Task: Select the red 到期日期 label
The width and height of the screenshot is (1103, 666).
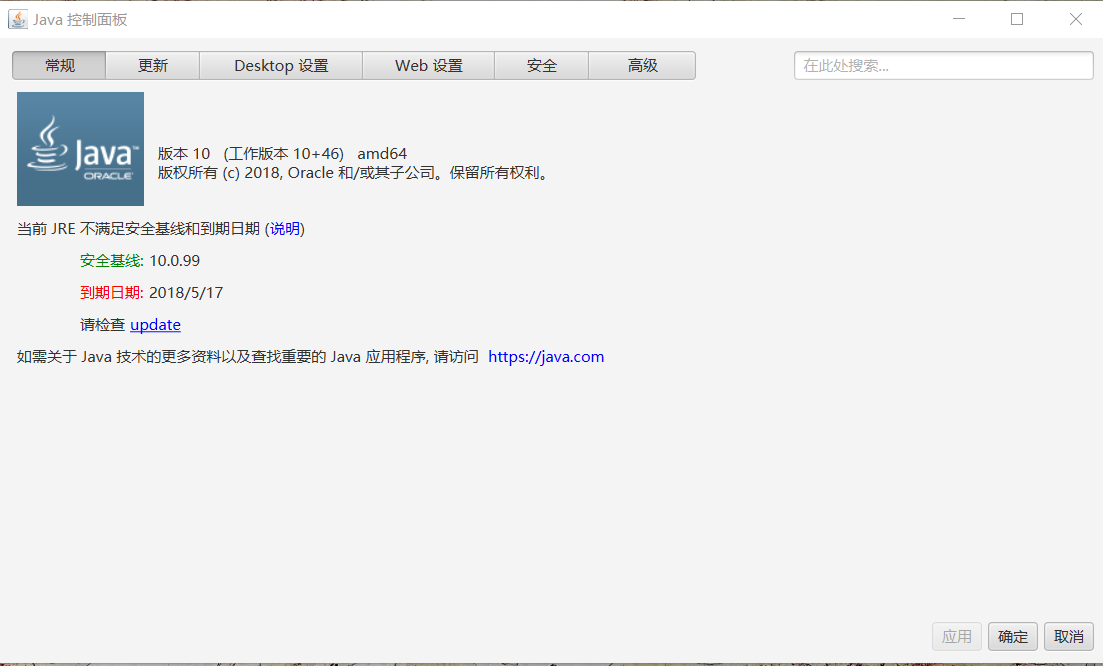Action: [x=111, y=293]
